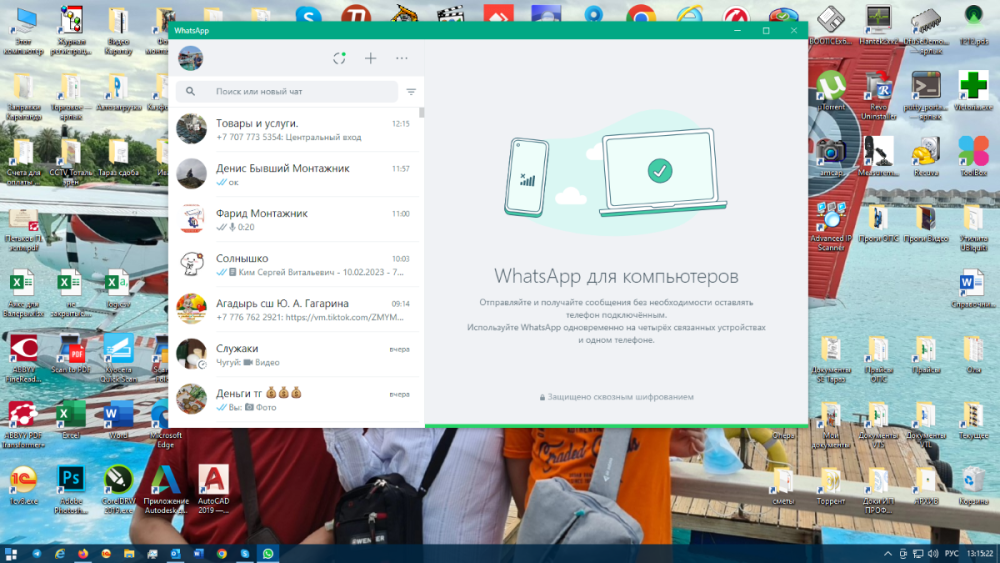1000x563 pixels.
Task: Open the Торрент folder on desktop
Action: point(830,486)
